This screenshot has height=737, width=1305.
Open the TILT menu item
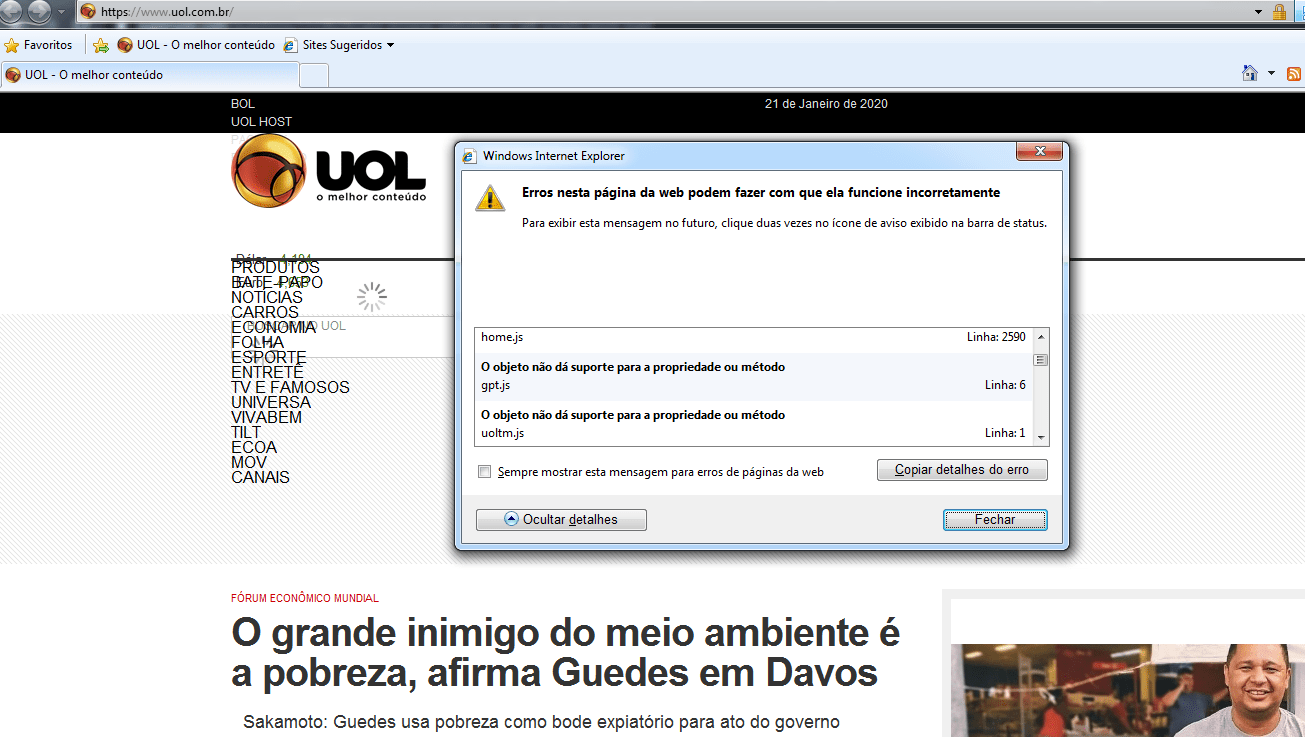246,432
